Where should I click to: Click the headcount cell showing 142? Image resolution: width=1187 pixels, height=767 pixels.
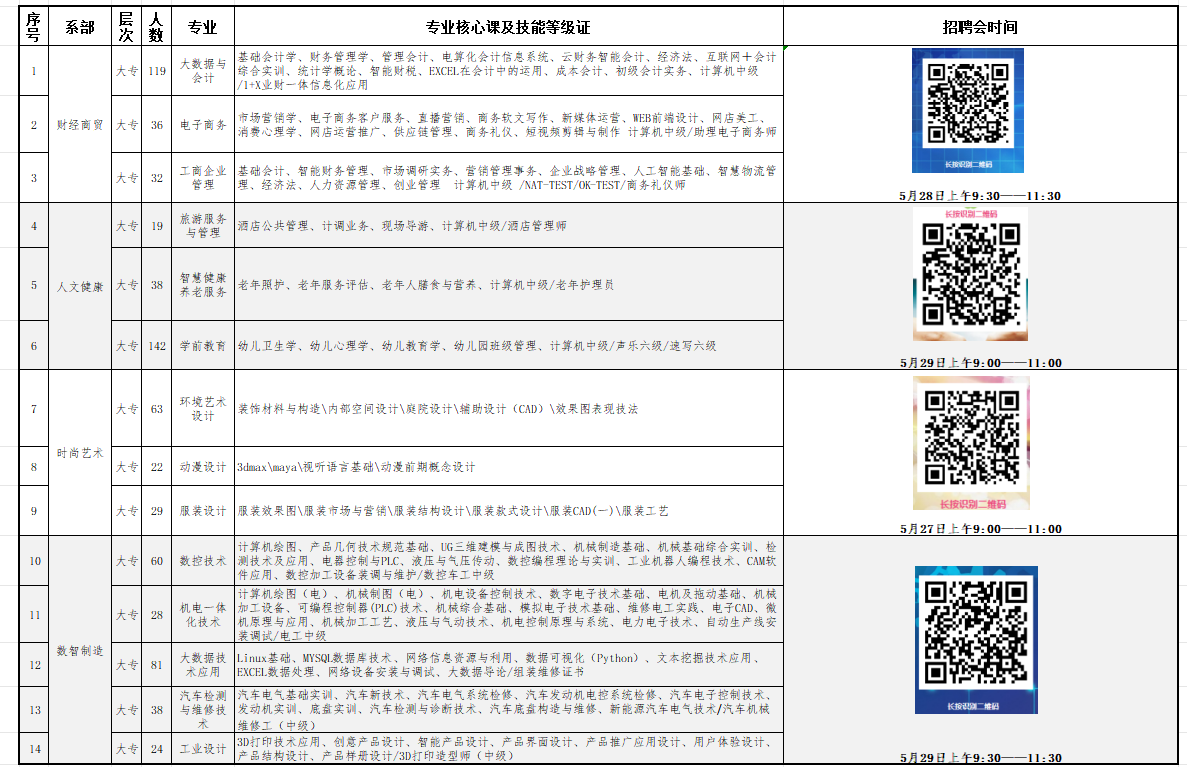point(156,346)
